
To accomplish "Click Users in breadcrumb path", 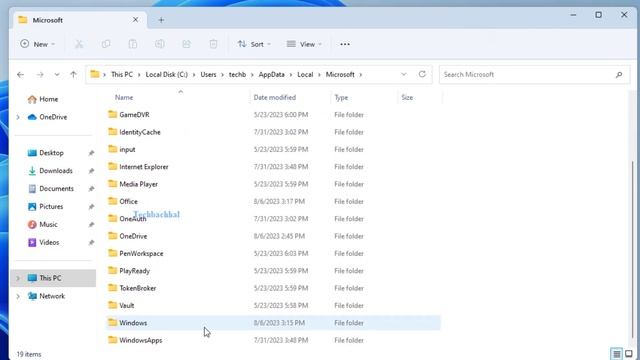I will click(208, 75).
